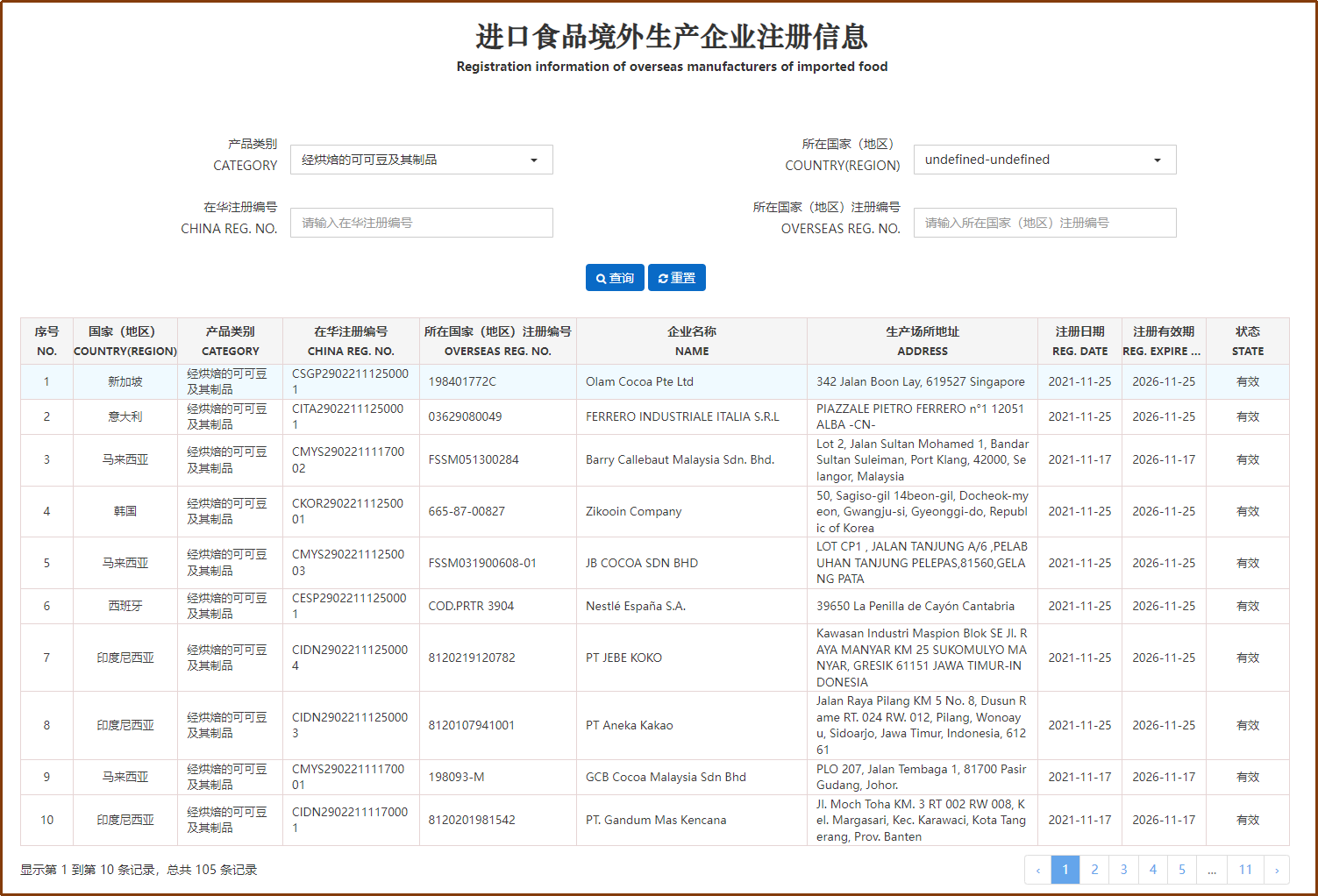The height and width of the screenshot is (896, 1318).
Task: Click China reg number CKOR29022111250001
Action: [348, 511]
